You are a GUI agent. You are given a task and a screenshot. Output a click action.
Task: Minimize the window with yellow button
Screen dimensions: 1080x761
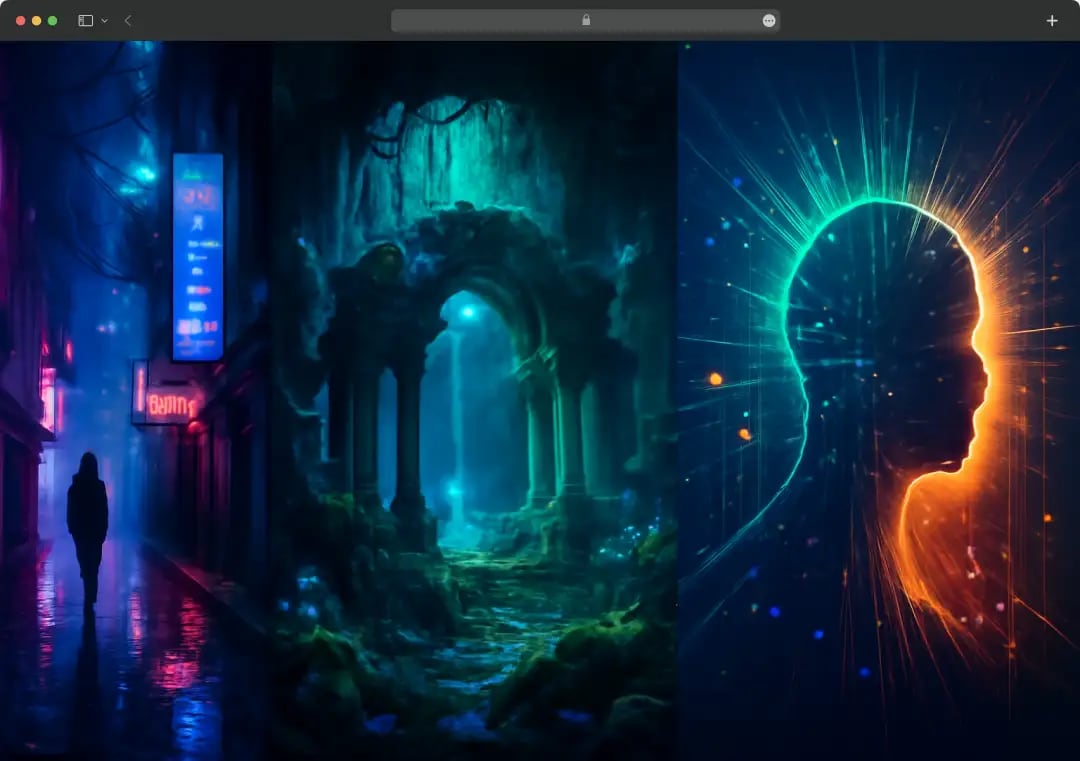(x=37, y=21)
